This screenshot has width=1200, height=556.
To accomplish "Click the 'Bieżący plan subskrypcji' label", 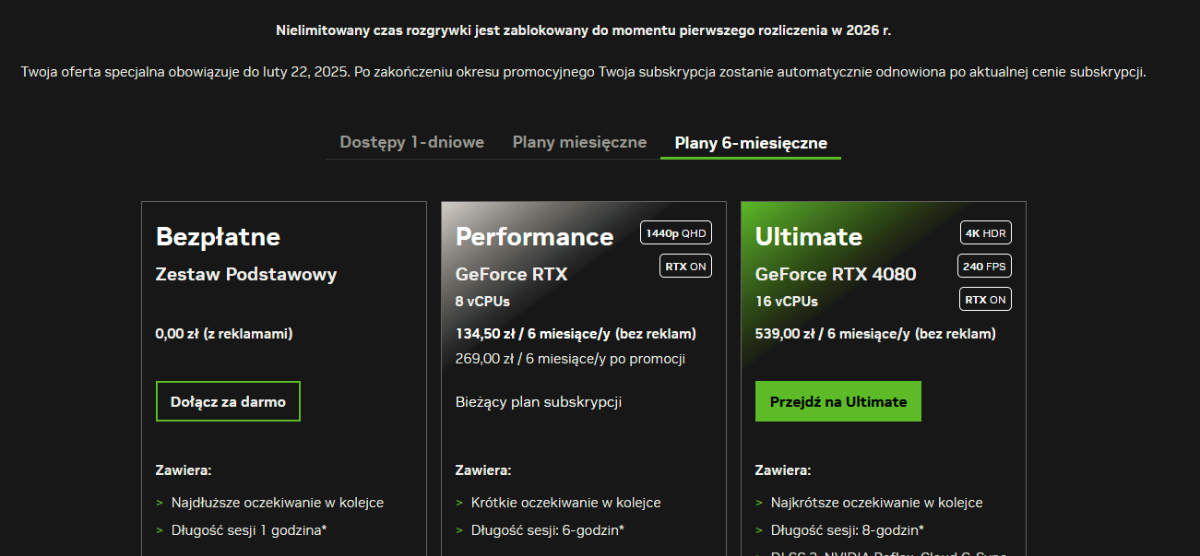I will coord(538,401).
